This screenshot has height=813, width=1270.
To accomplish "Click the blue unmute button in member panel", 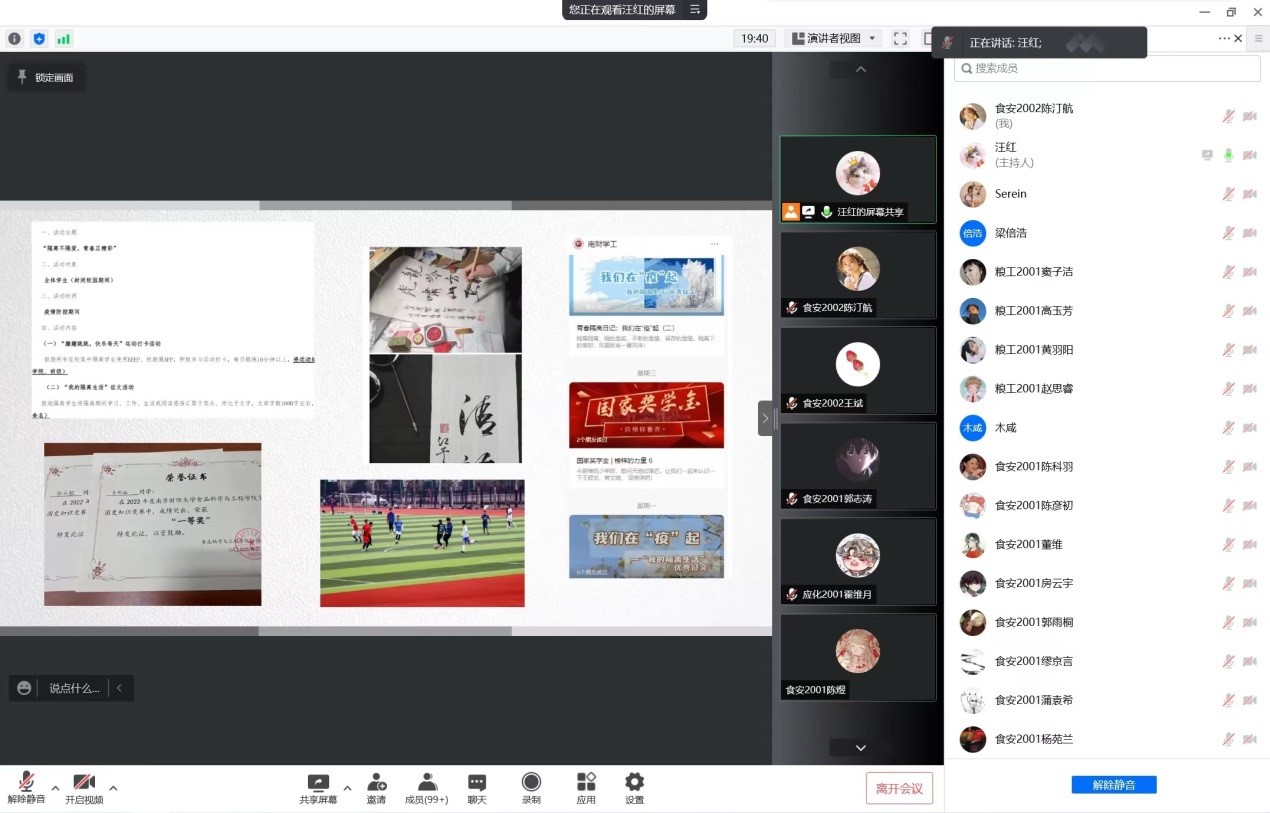I will 1113,785.
